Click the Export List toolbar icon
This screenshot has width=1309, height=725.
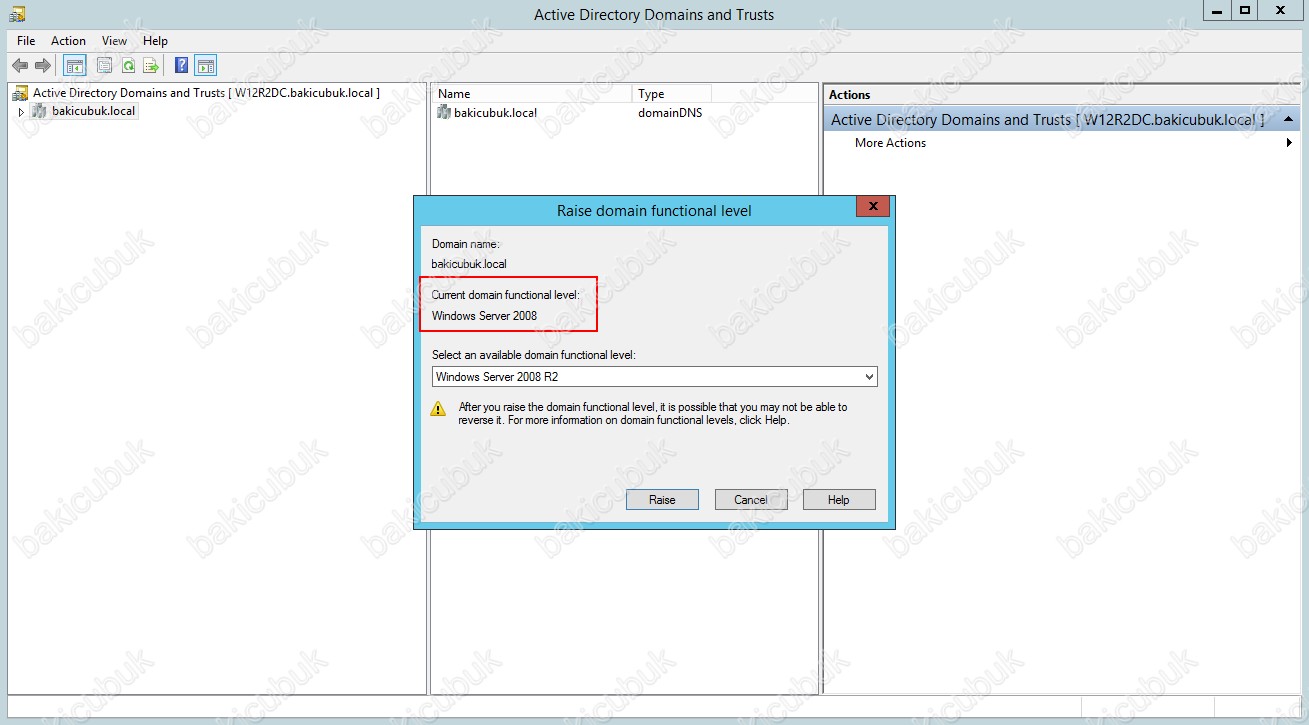pos(151,66)
